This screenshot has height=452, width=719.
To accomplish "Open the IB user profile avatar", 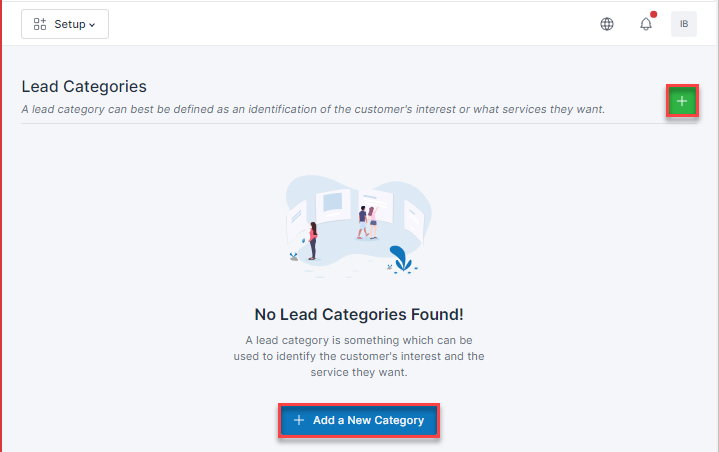I will [684, 24].
